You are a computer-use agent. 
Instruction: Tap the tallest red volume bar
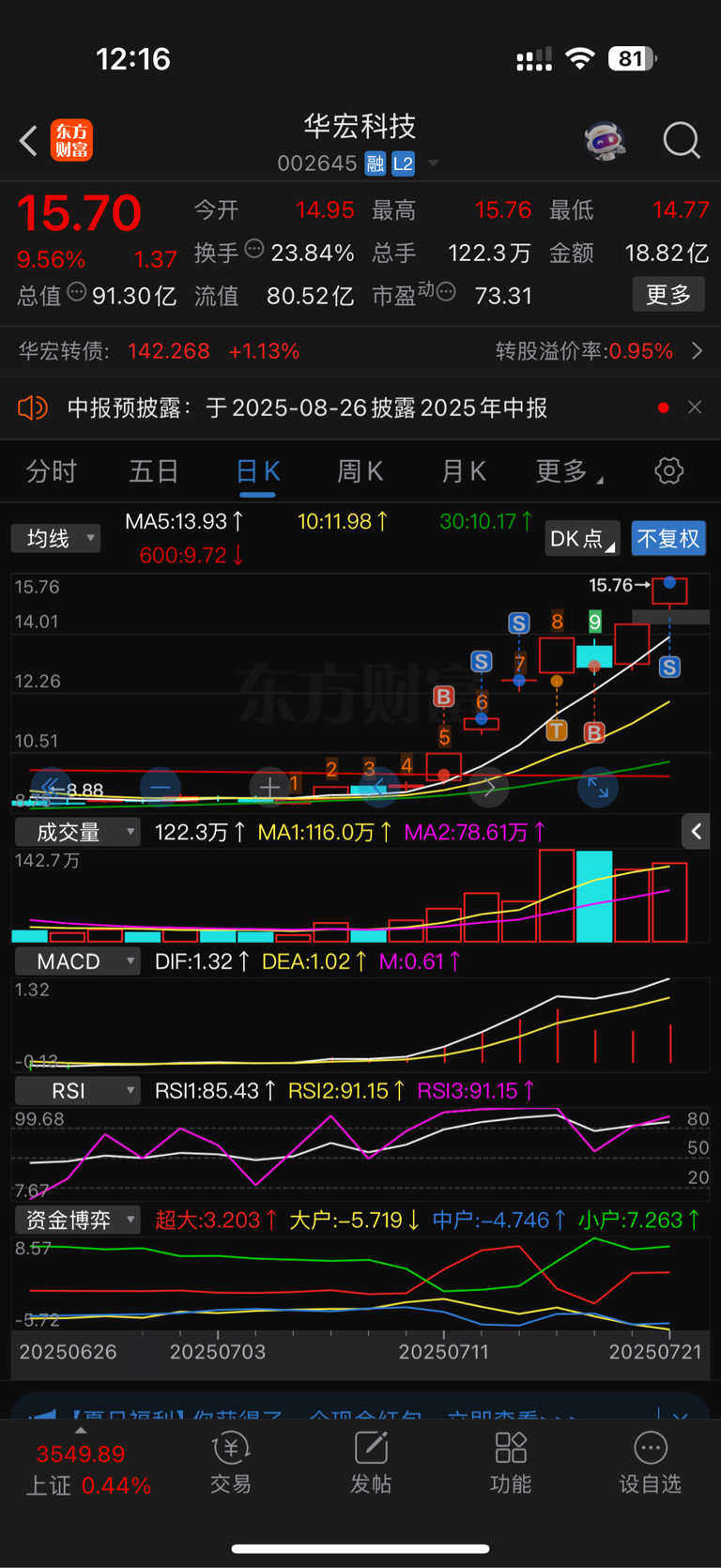coord(557,896)
